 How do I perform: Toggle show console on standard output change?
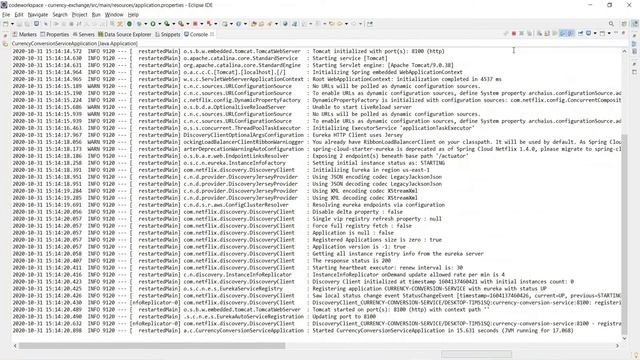[563, 33]
